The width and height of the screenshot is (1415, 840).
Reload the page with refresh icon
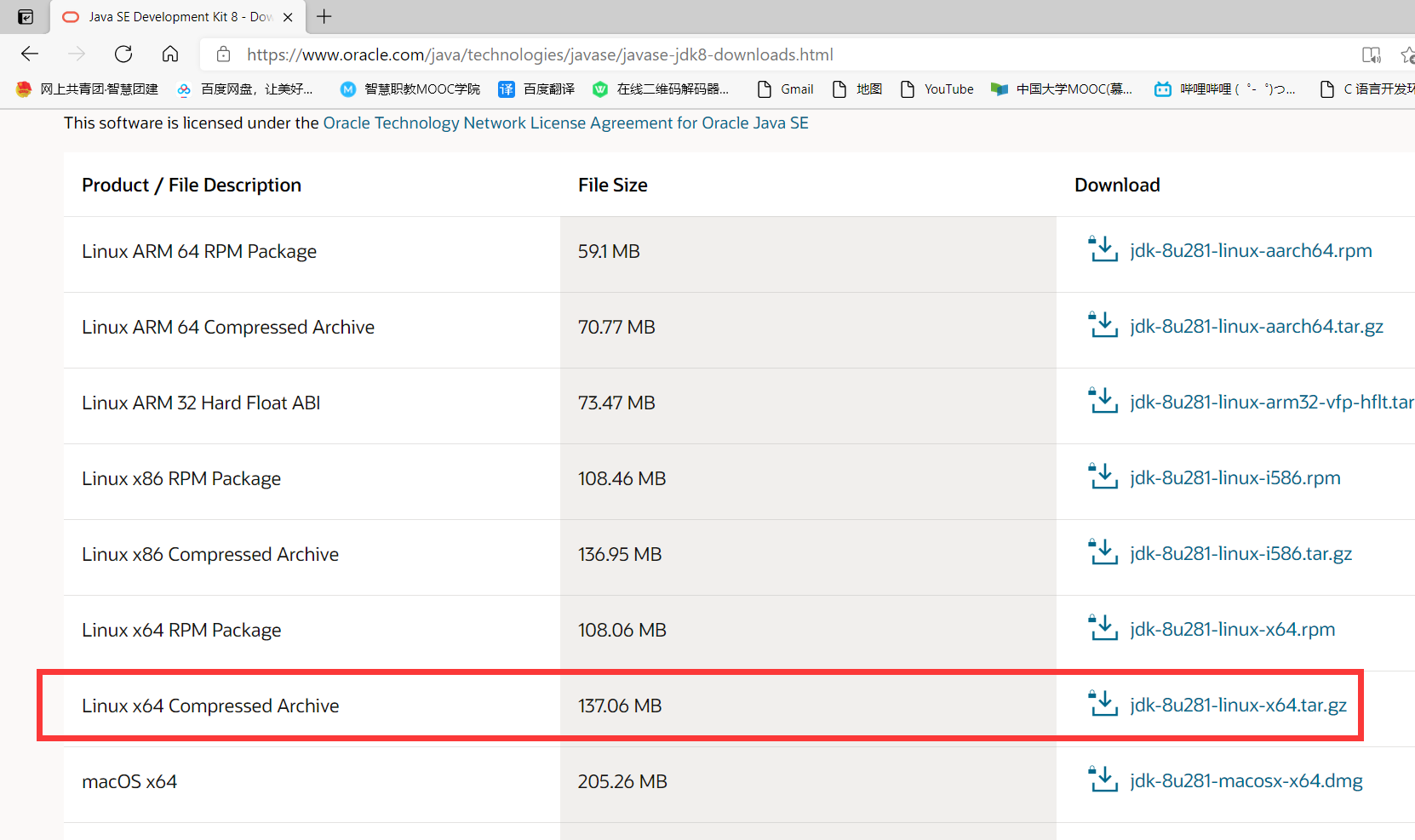pyautogui.click(x=123, y=54)
